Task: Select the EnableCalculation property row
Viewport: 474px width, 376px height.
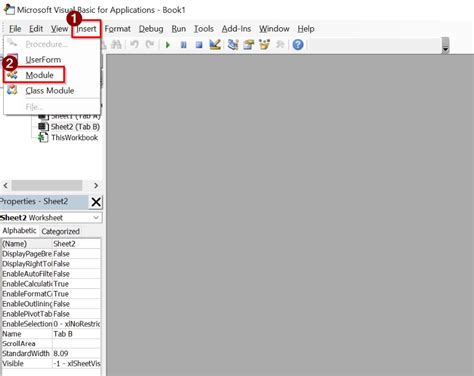Action: click(x=51, y=284)
